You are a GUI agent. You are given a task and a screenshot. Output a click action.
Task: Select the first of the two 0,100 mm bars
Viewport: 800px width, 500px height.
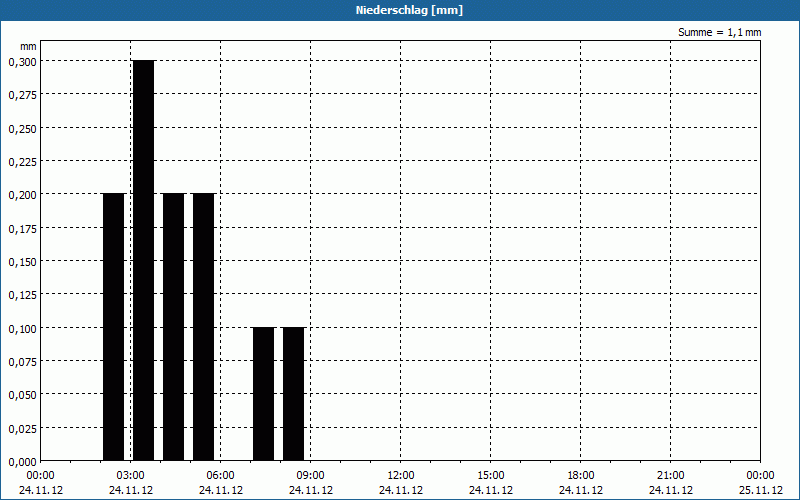tap(263, 394)
